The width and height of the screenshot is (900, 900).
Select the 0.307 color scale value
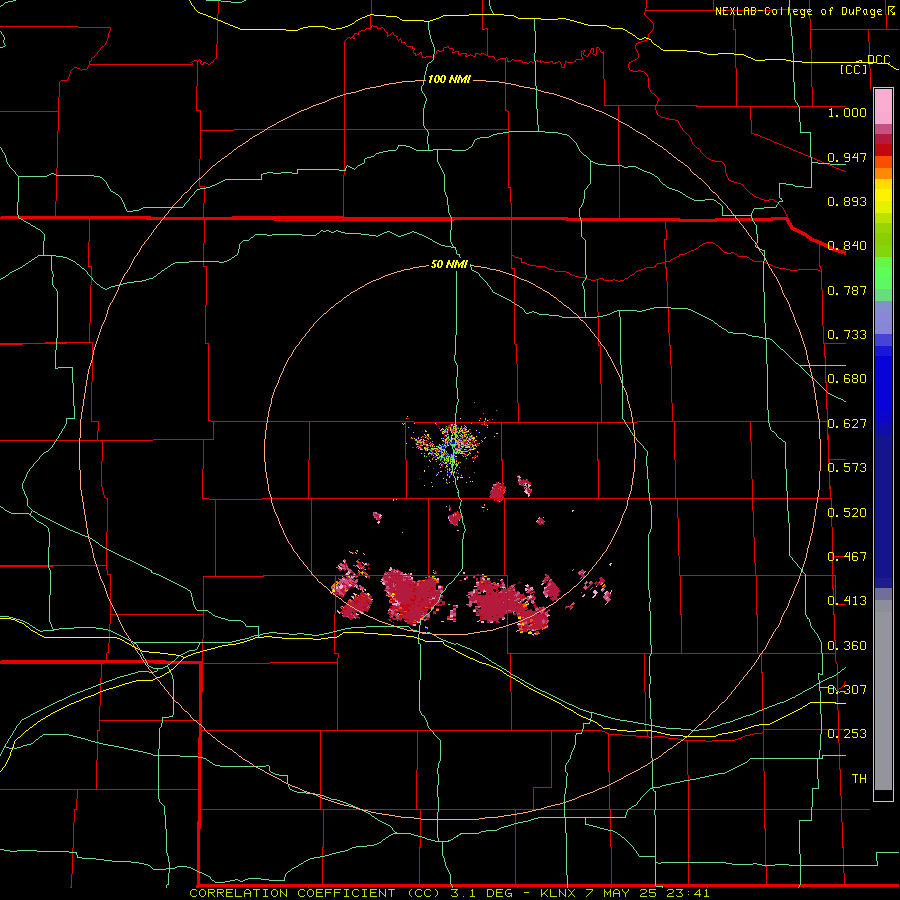(x=847, y=690)
